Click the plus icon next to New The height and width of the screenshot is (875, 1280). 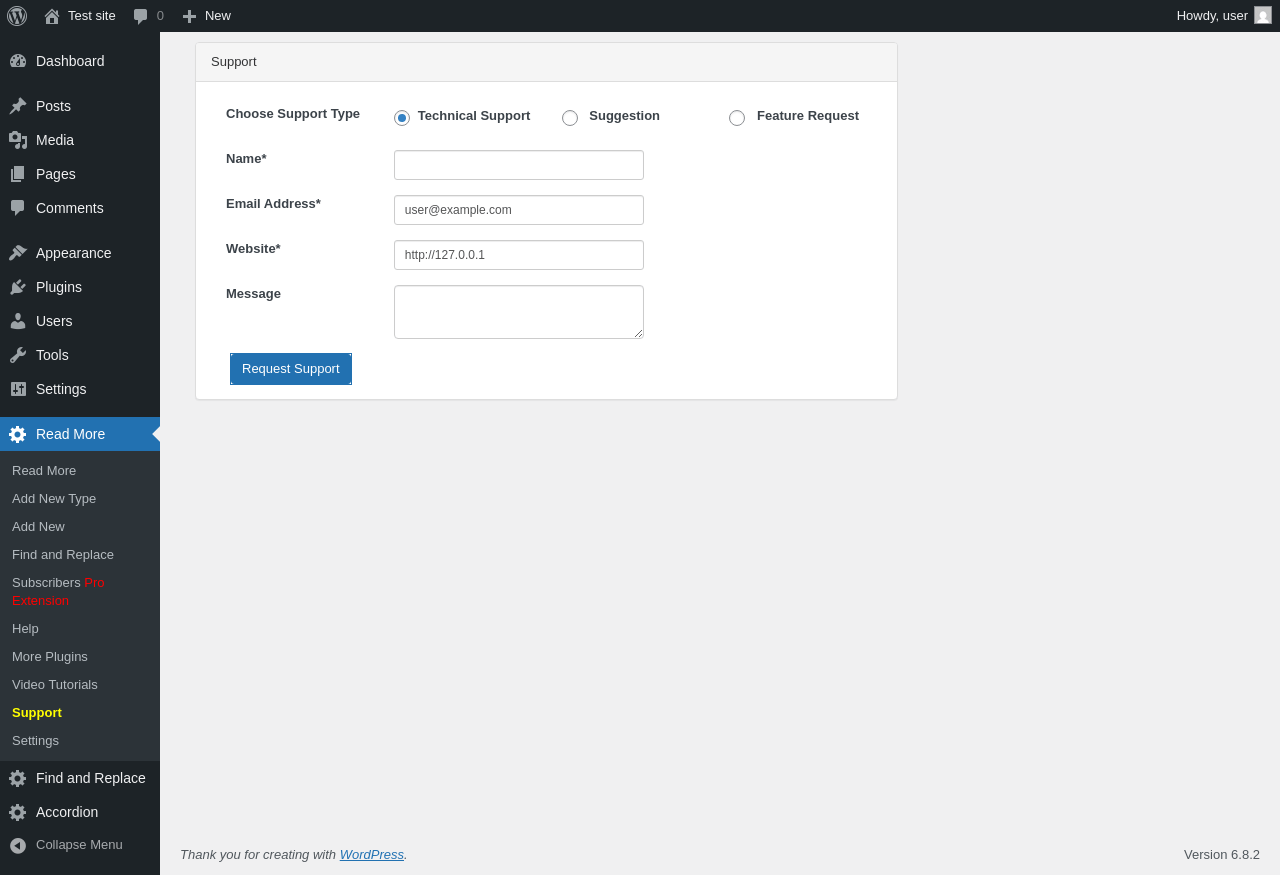tap(189, 16)
